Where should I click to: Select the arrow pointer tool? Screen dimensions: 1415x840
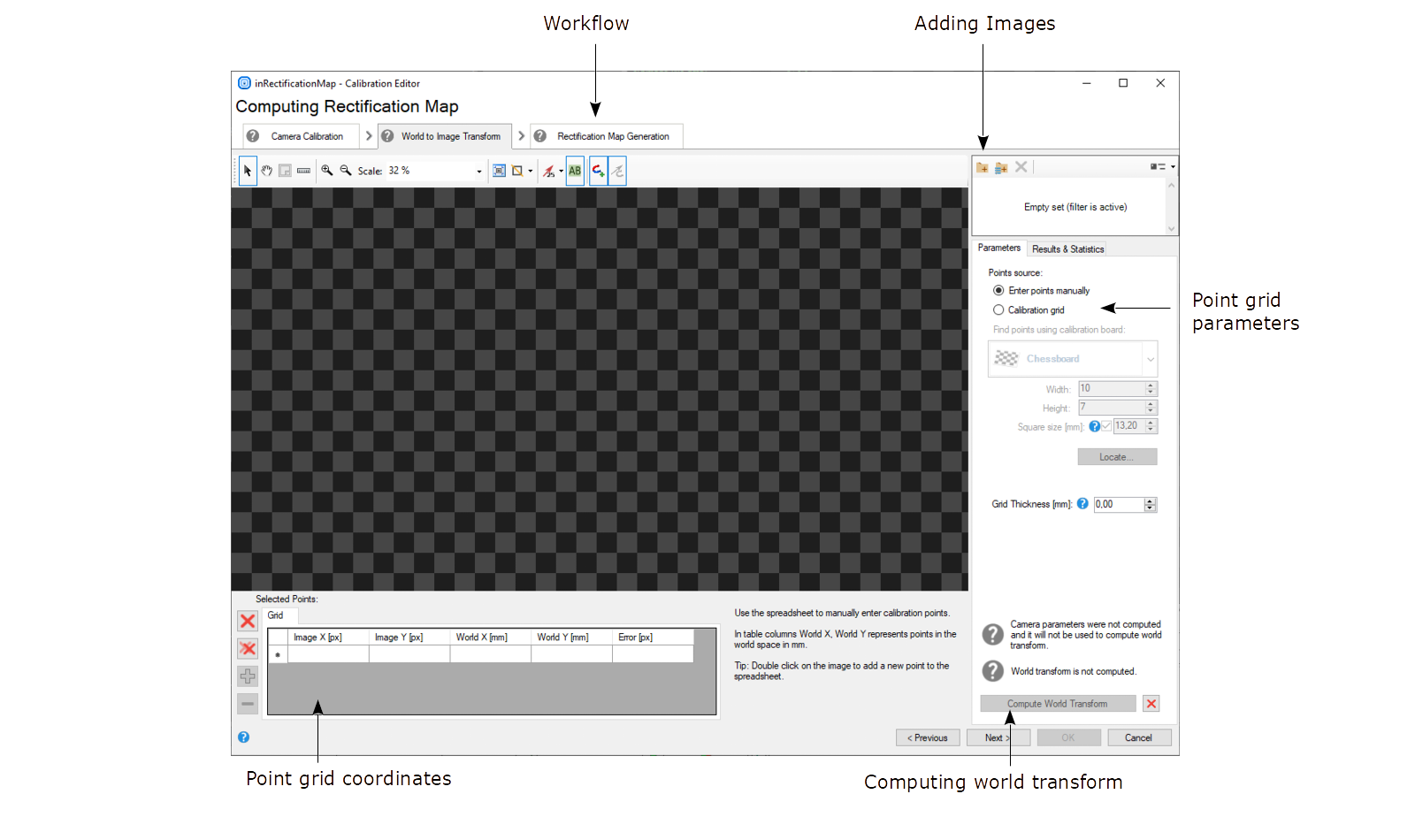(x=248, y=171)
